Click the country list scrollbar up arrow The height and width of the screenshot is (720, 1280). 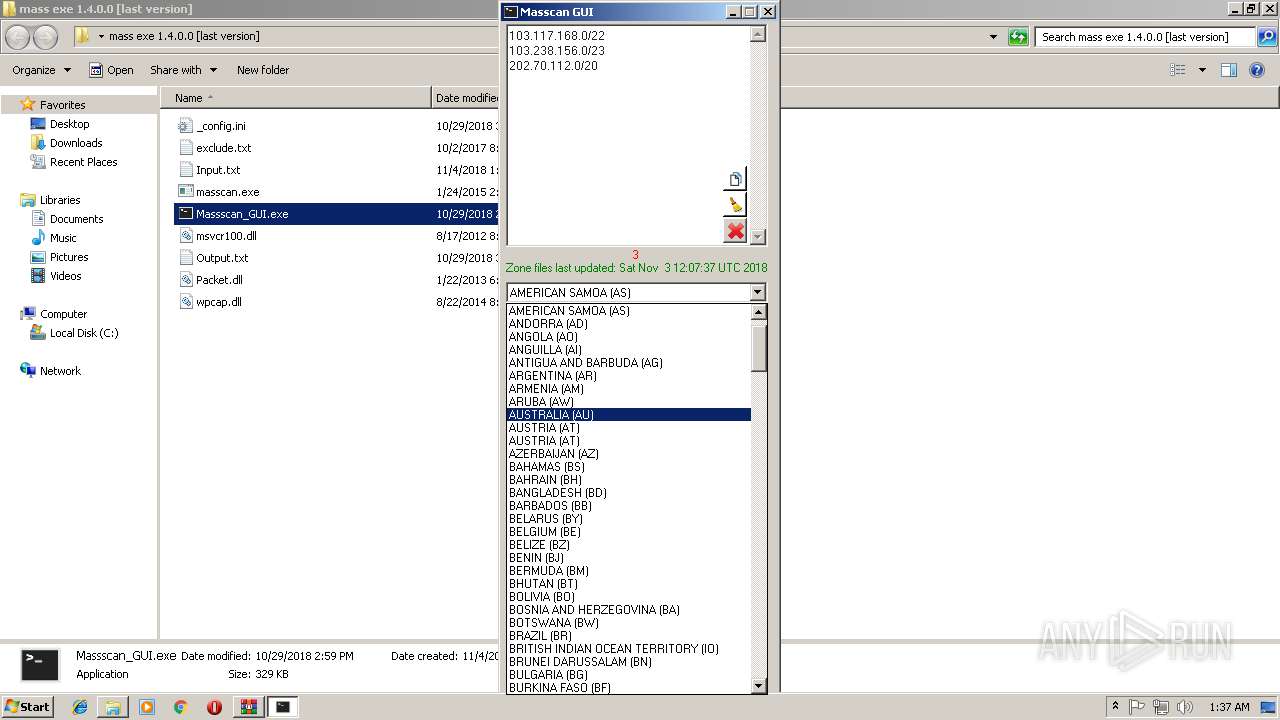point(759,312)
